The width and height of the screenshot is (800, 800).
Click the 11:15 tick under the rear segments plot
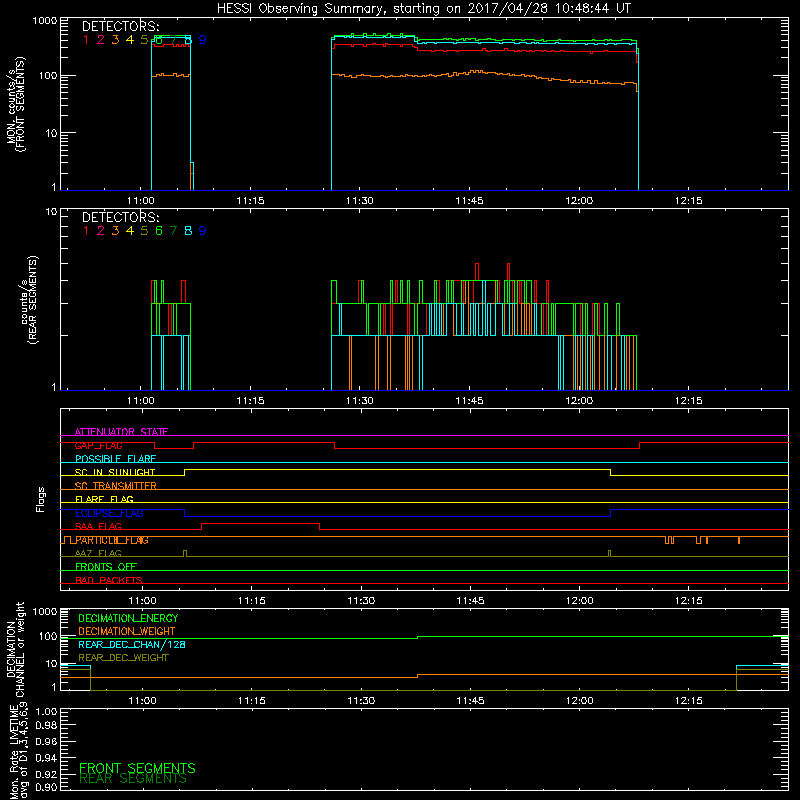(250, 401)
